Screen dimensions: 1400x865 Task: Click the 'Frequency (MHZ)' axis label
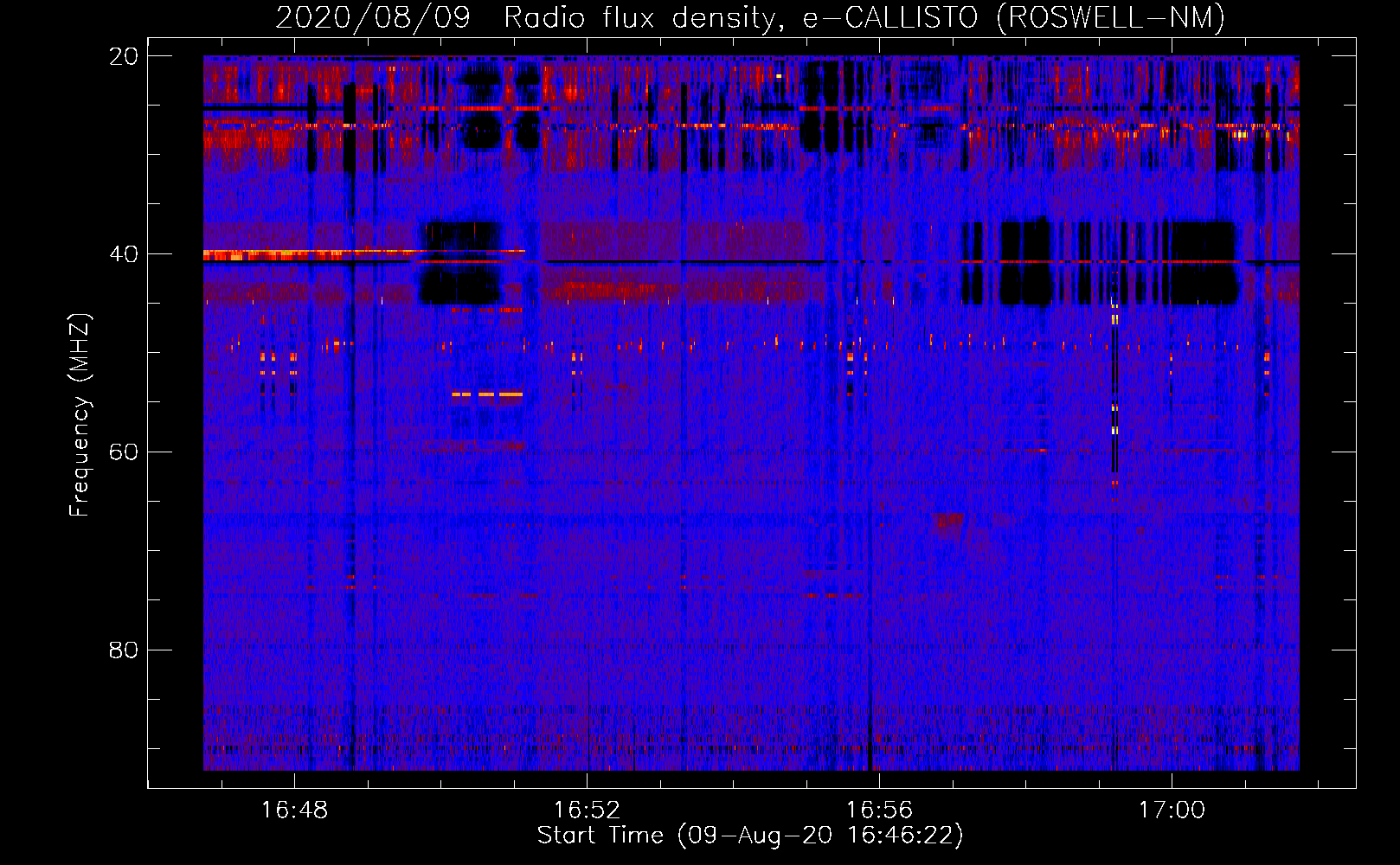(80, 415)
